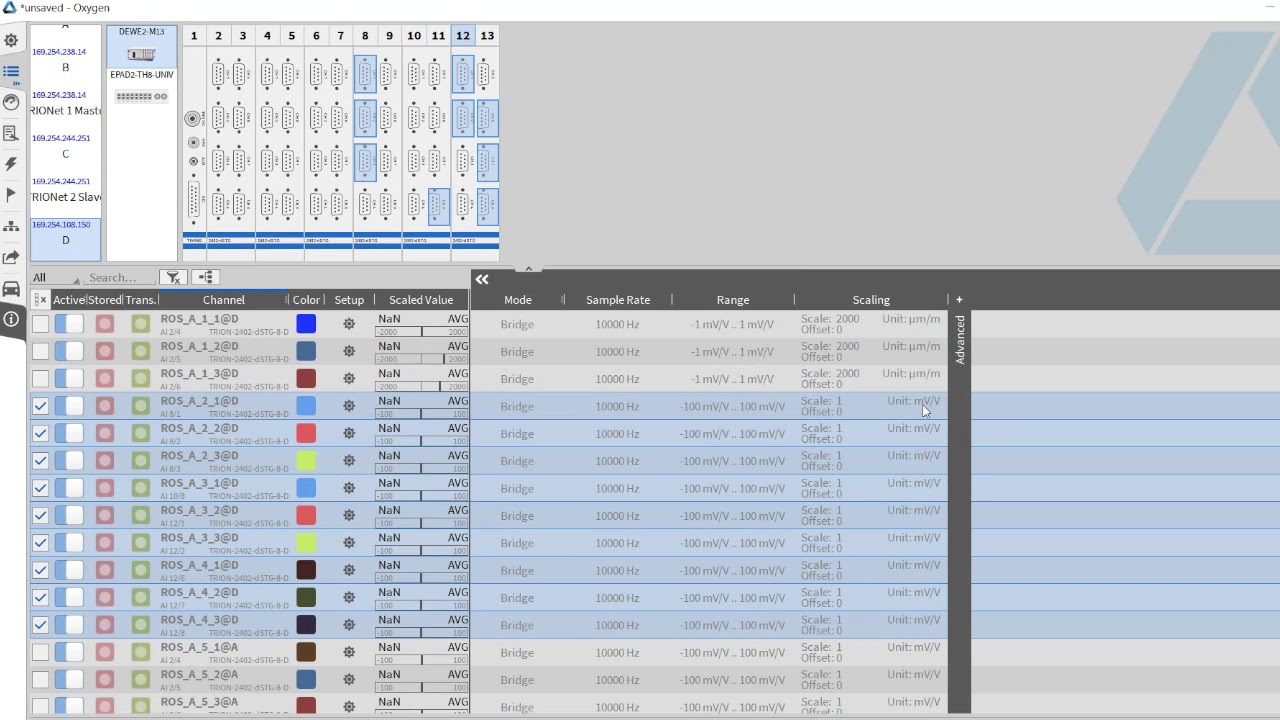The height and width of the screenshot is (720, 1280).
Task: Open the gauge instruments menu in the sidebar
Action: pos(11,102)
